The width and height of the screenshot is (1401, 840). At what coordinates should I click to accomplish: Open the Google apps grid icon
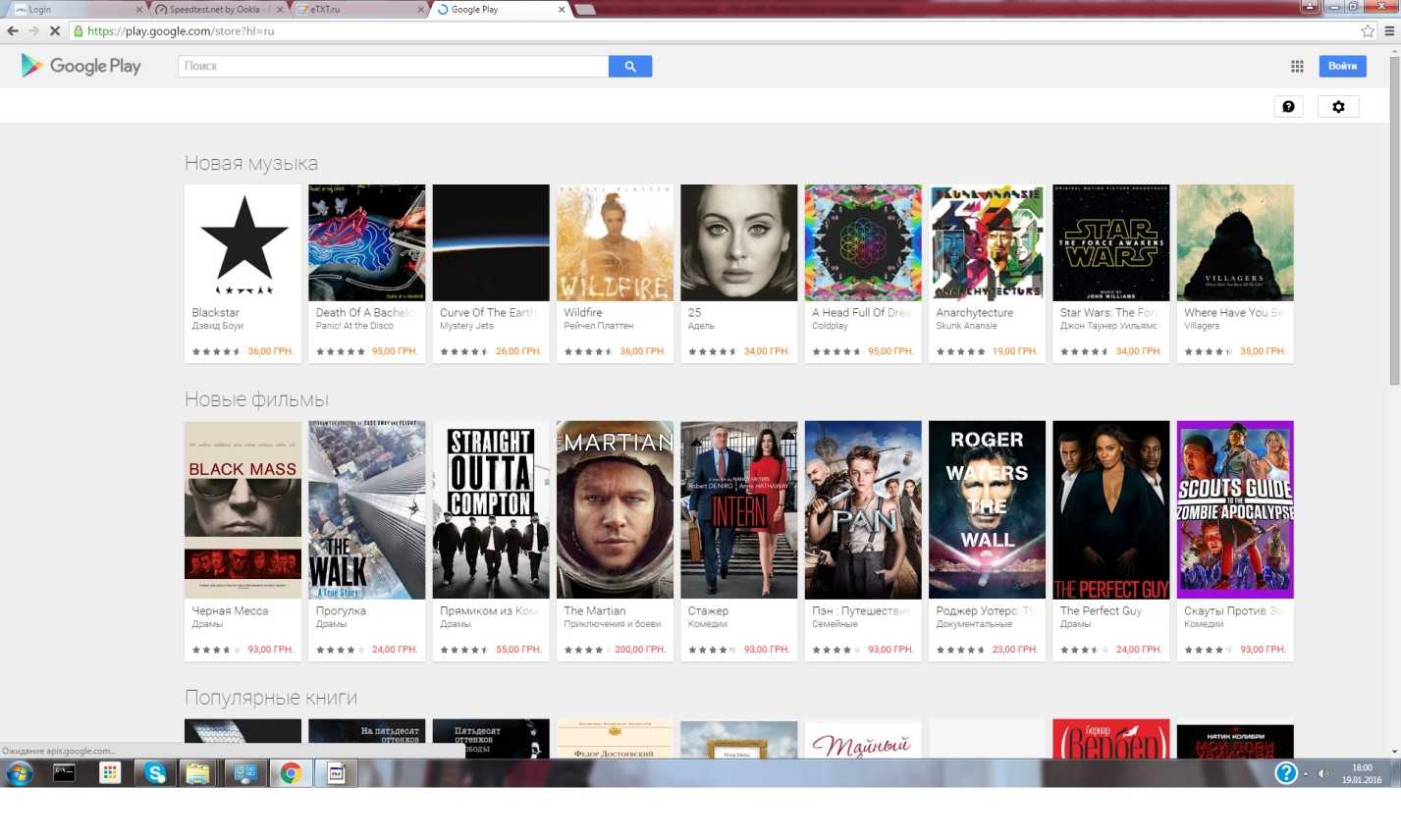[1297, 66]
